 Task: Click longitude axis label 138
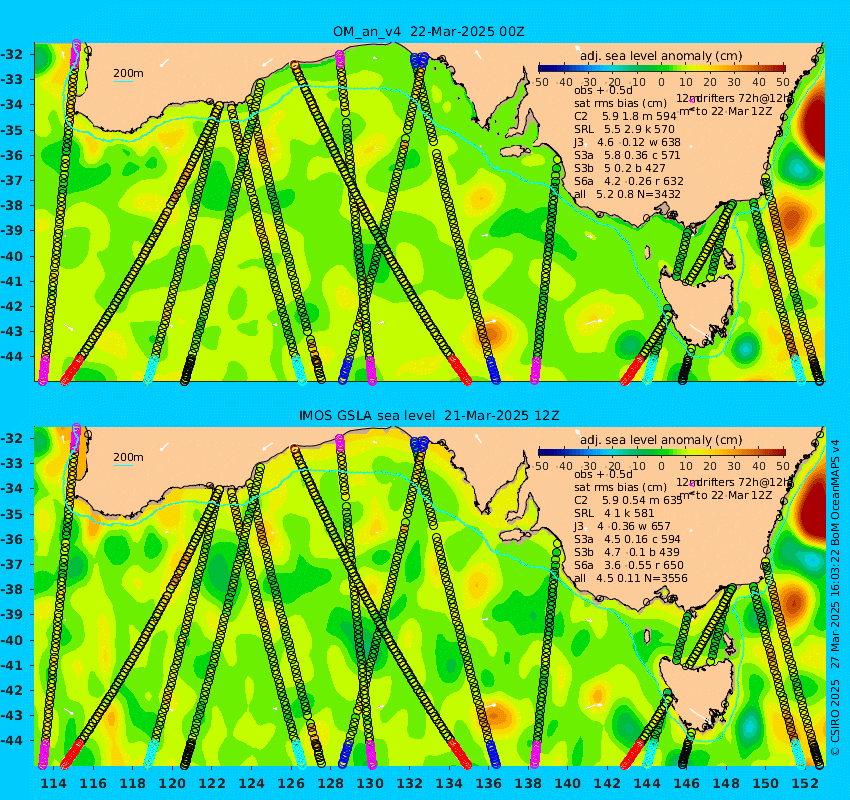[528, 783]
